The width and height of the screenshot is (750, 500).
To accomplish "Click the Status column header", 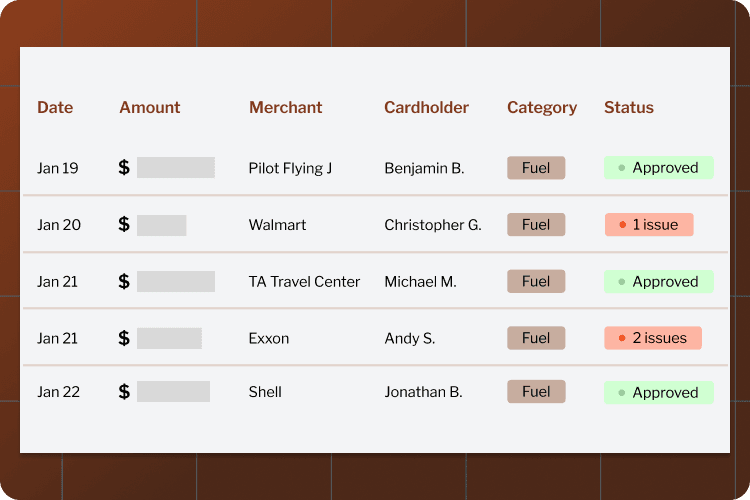I will 629,108.
